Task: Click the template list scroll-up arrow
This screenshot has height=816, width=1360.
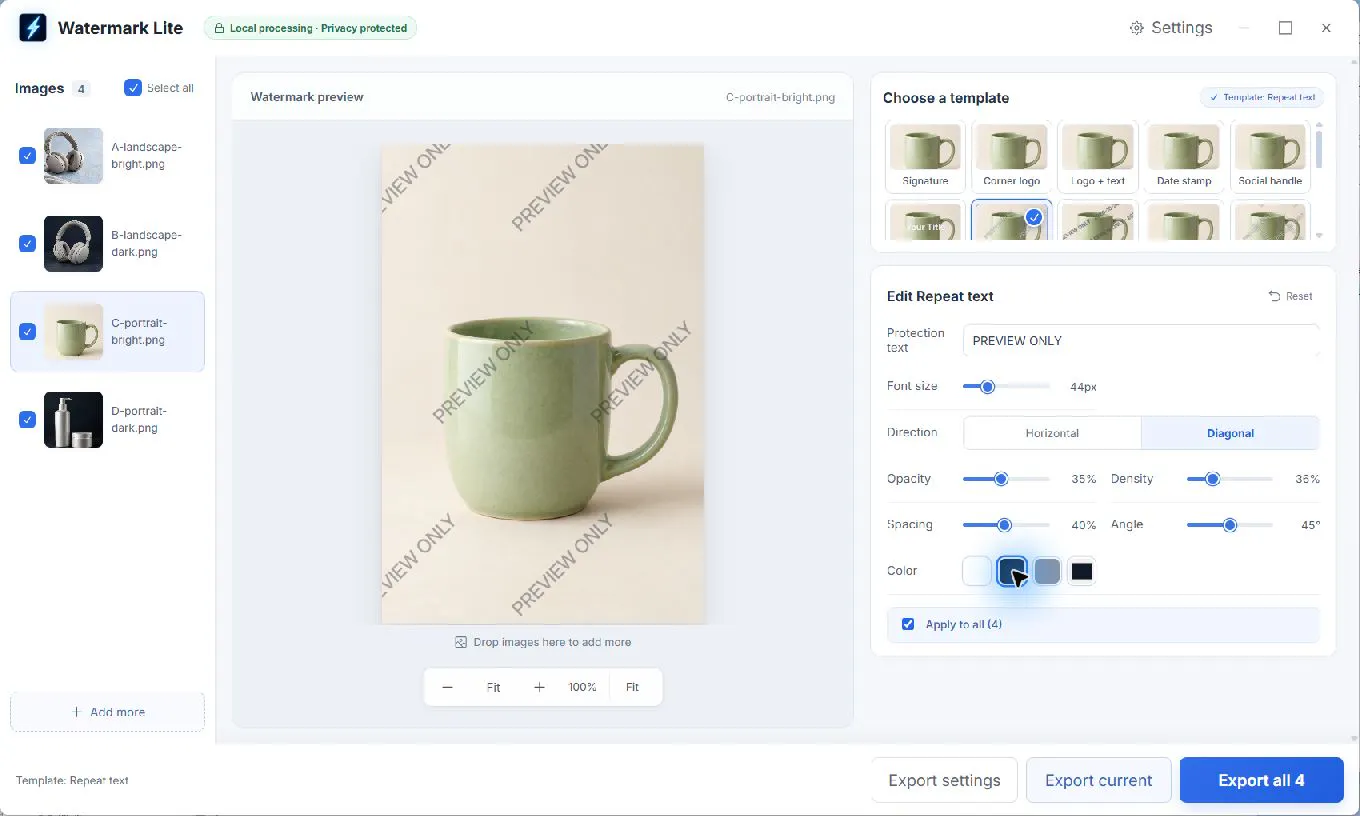Action: pos(1319,126)
